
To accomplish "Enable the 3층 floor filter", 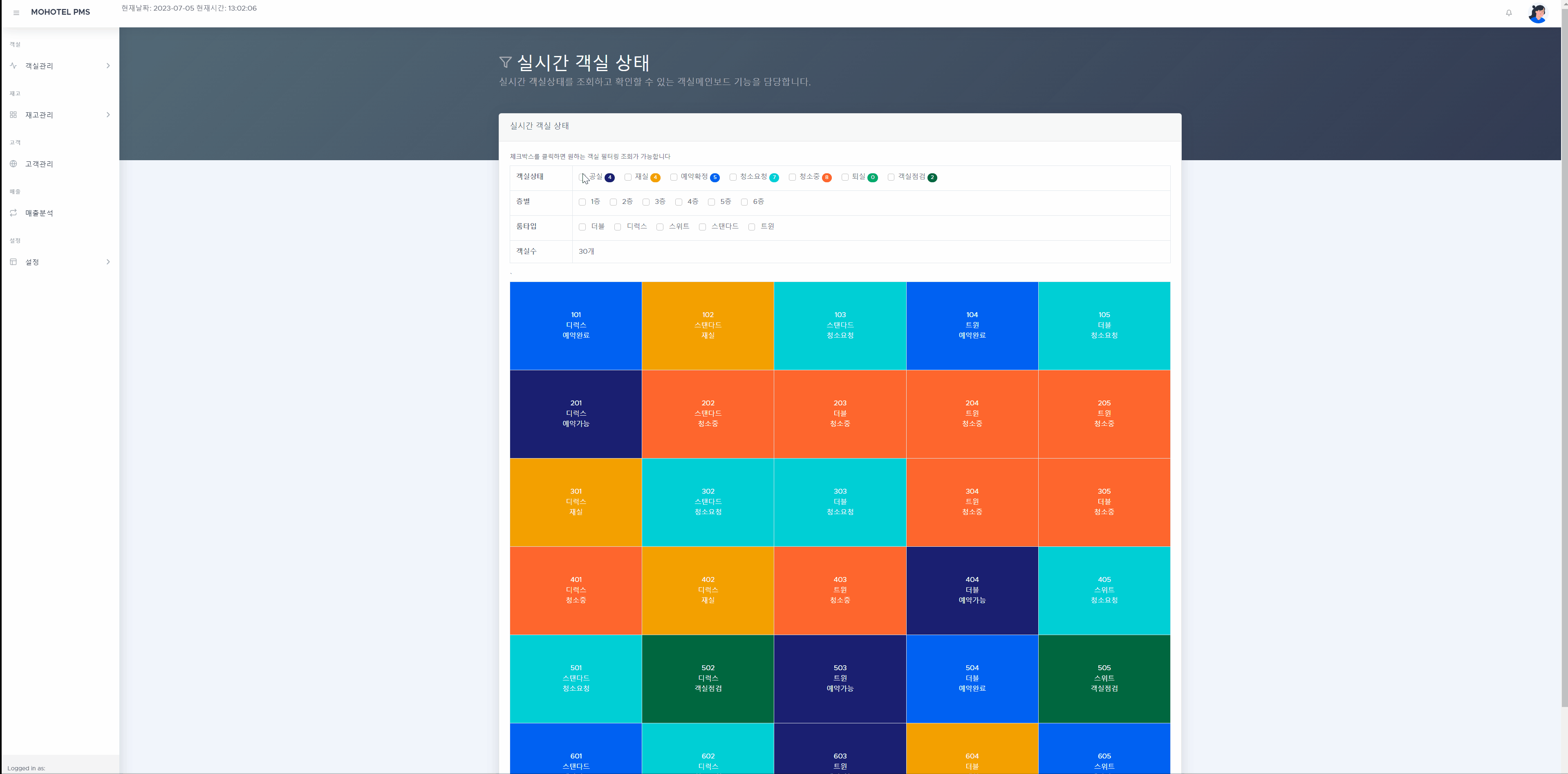I will (x=646, y=202).
